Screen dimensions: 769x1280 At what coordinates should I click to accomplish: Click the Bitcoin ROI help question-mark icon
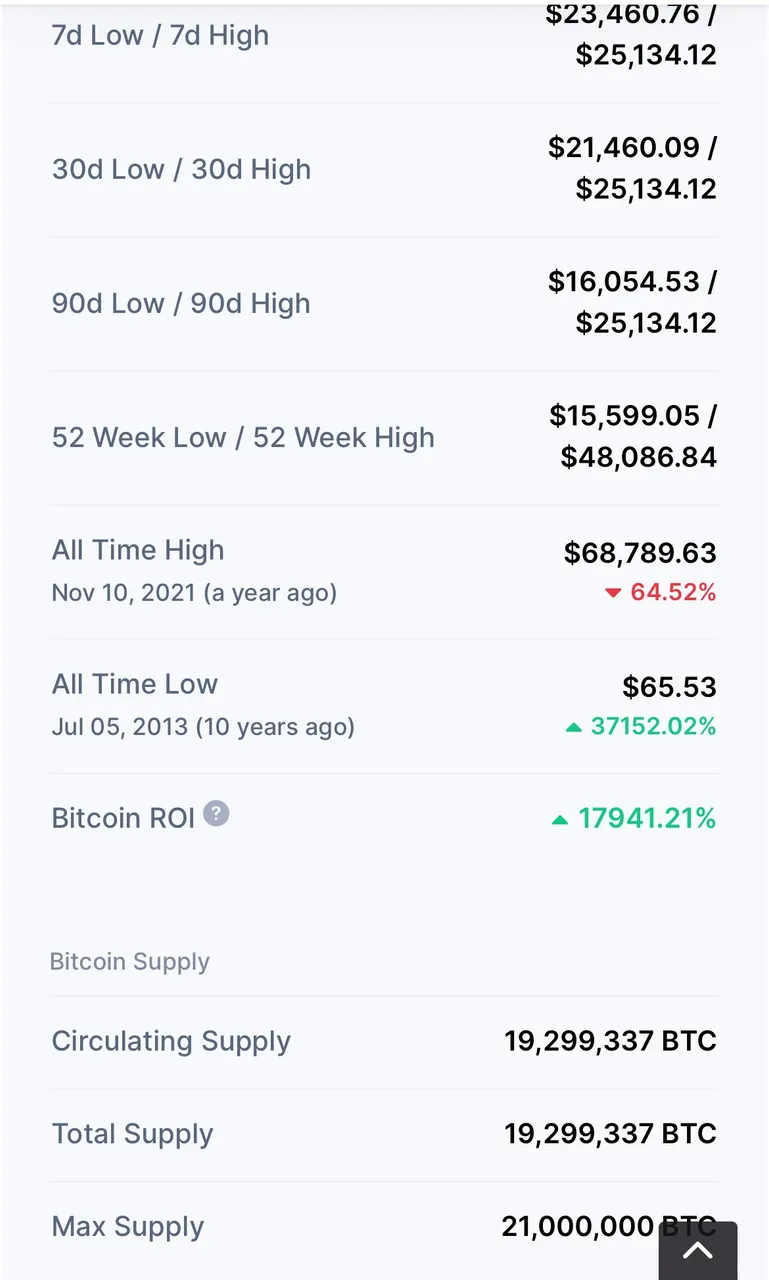coord(216,814)
